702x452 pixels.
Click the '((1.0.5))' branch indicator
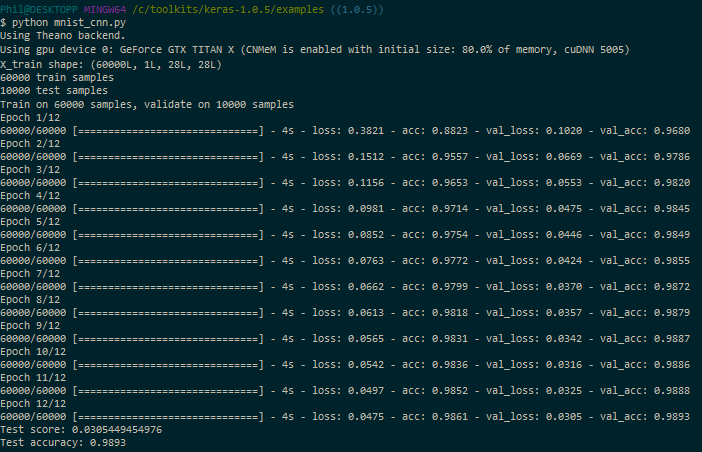357,9
